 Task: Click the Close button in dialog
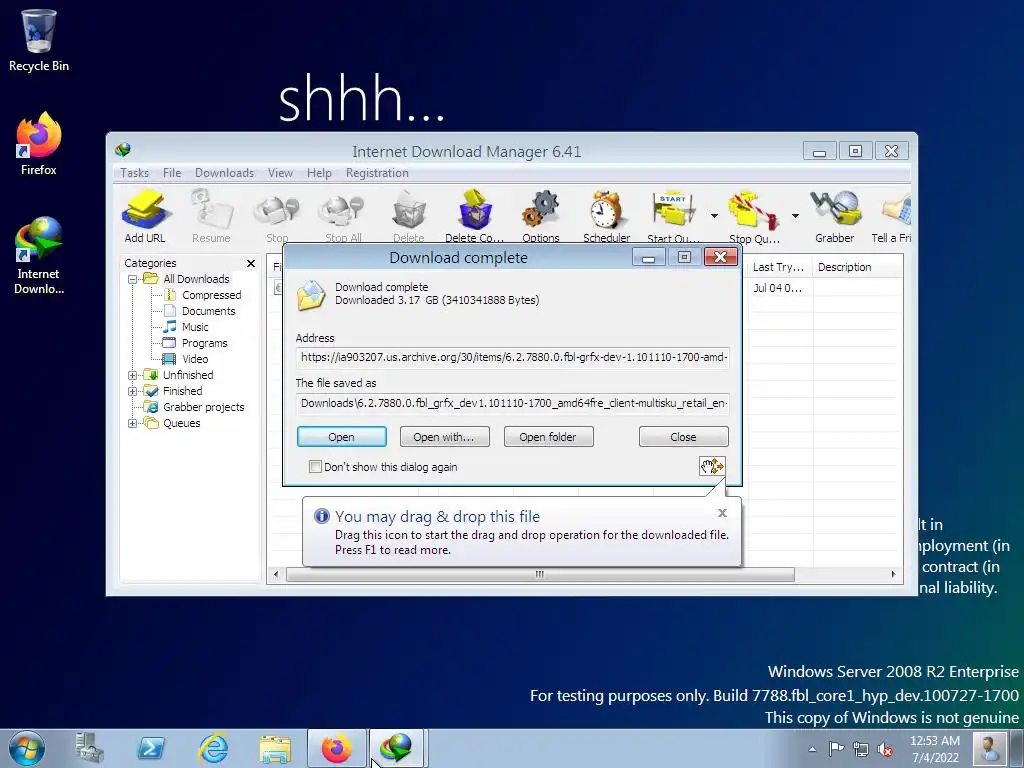pos(683,437)
